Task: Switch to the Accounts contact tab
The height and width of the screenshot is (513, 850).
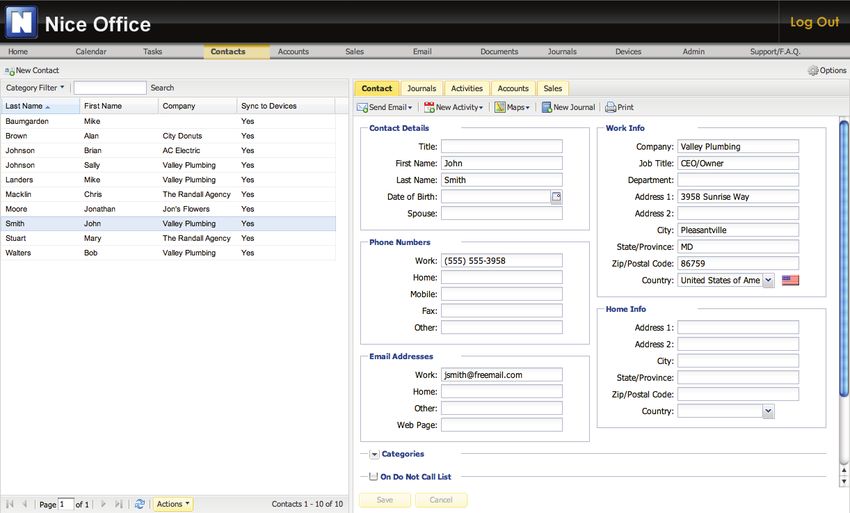Action: coord(513,88)
